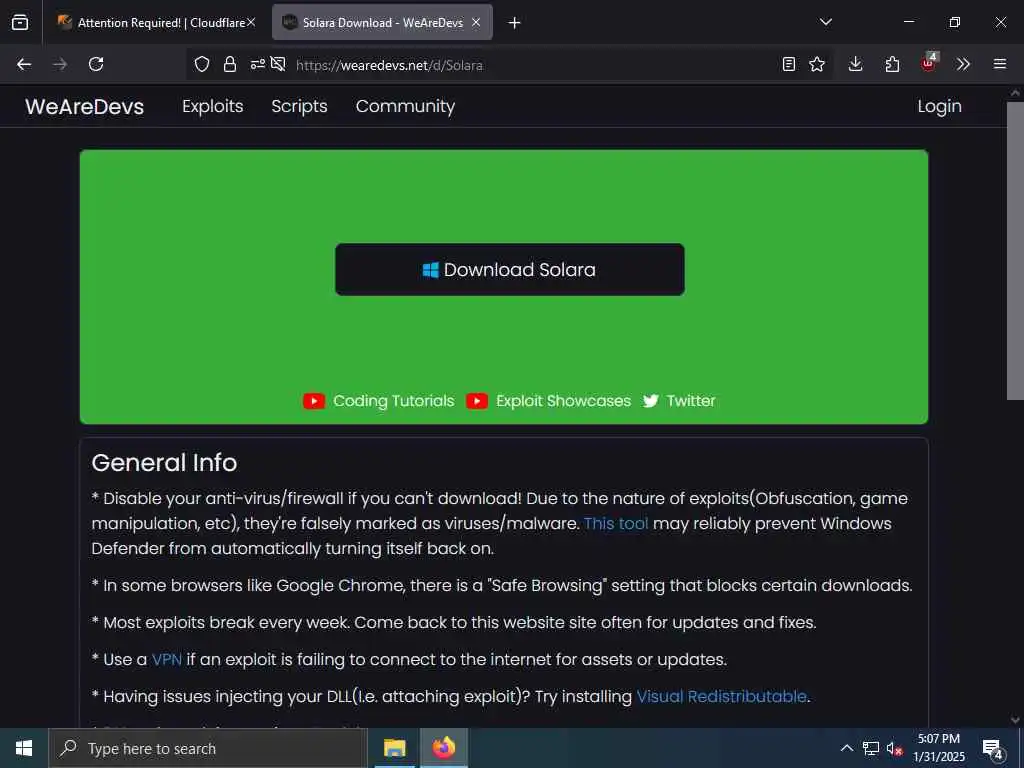Close the Cloudflare tab
Viewport: 1024px width, 768px height.
(x=251, y=22)
